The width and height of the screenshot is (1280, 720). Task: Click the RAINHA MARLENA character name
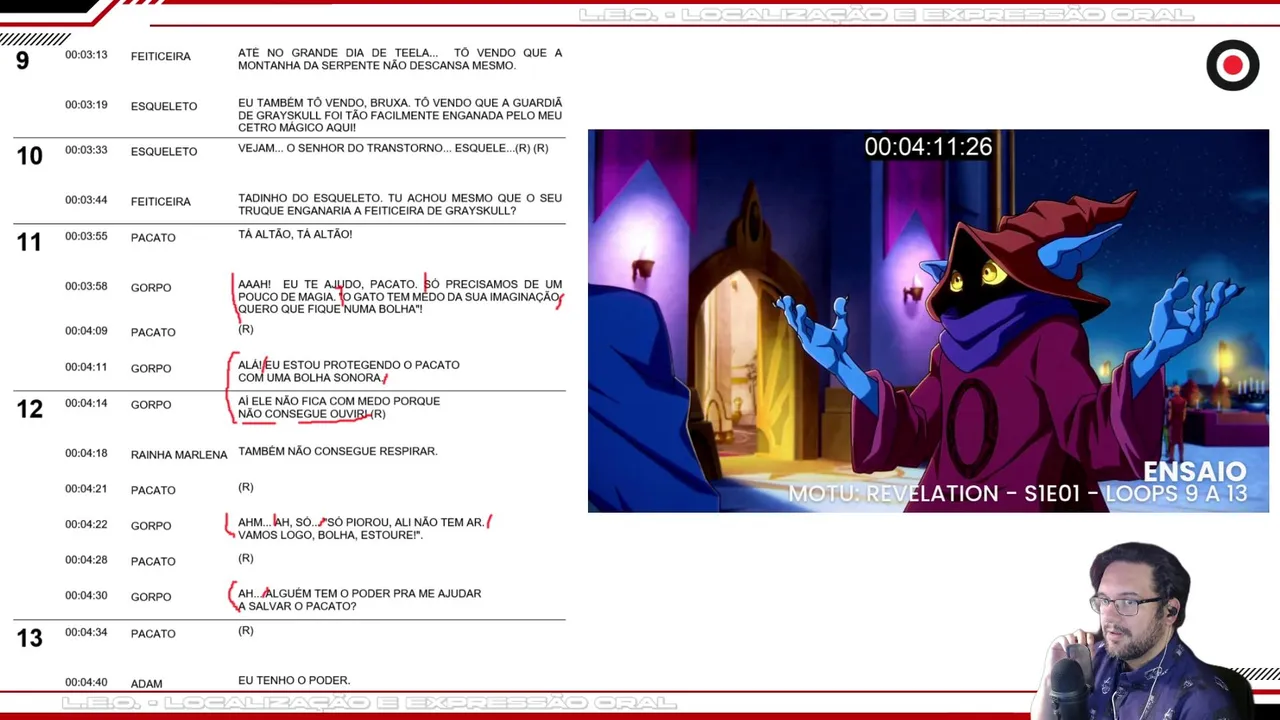(x=179, y=455)
